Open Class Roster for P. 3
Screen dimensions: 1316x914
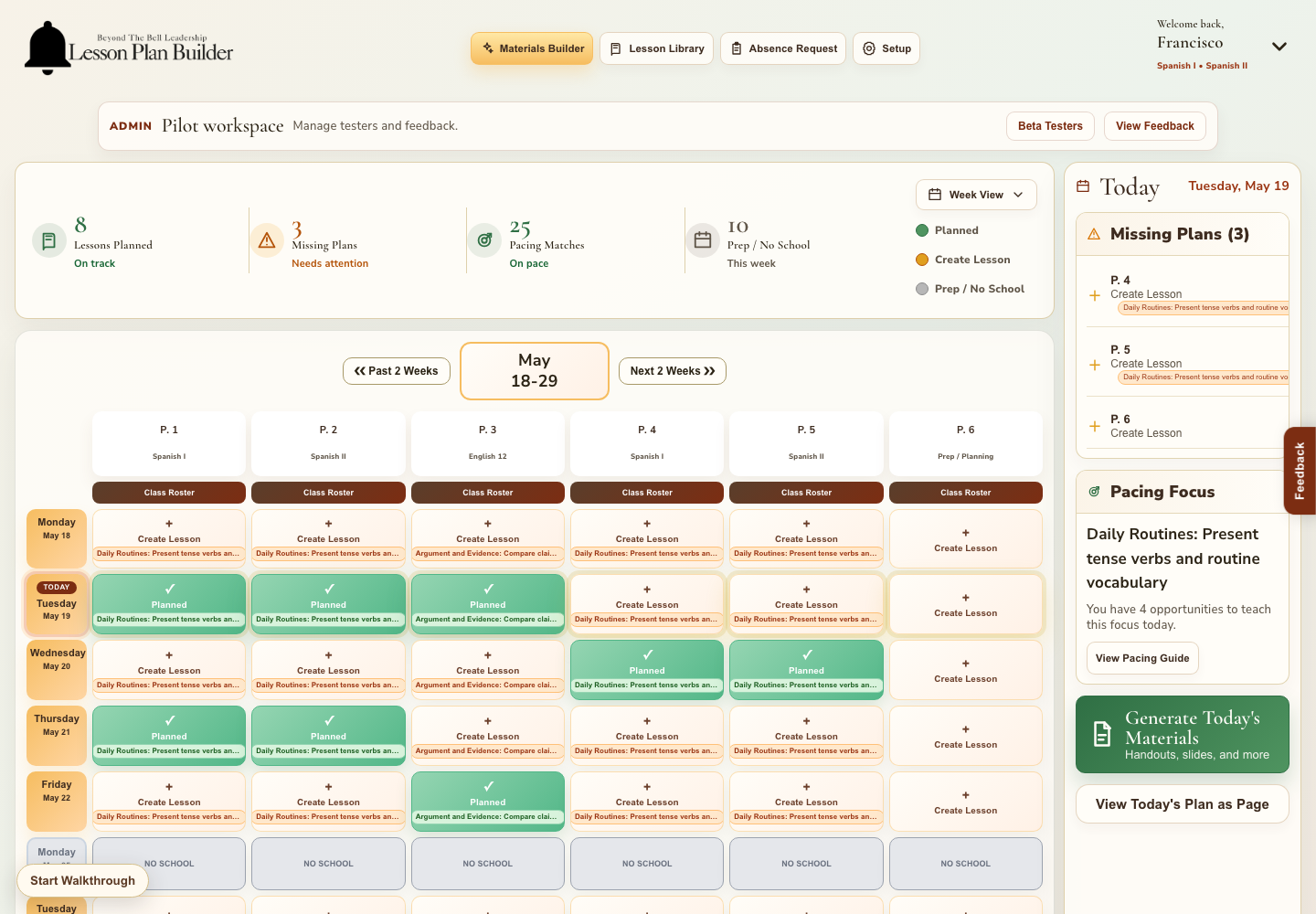point(488,493)
